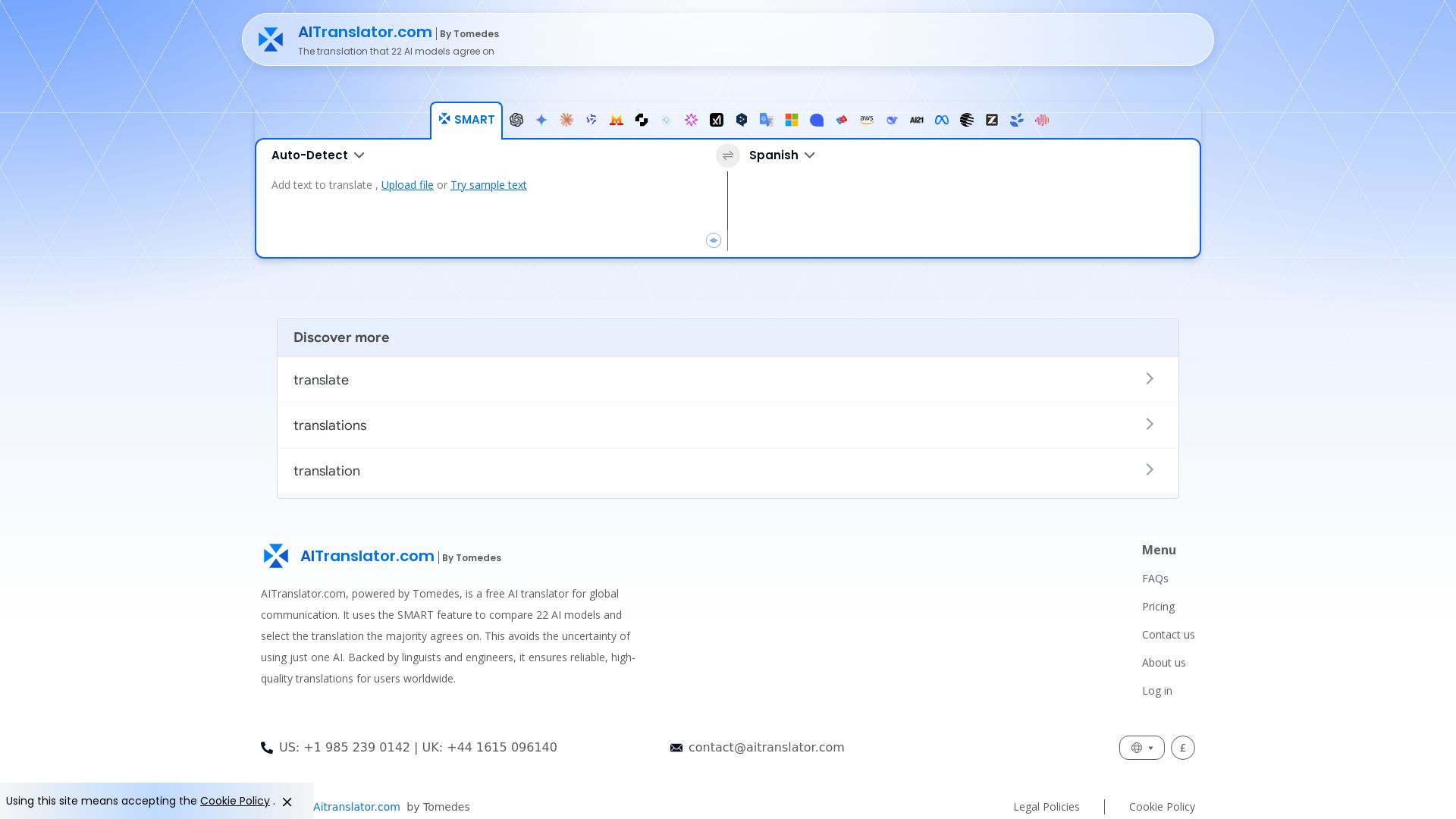1456x819 pixels.
Task: Select the AI21 model icon
Action: 917,120
